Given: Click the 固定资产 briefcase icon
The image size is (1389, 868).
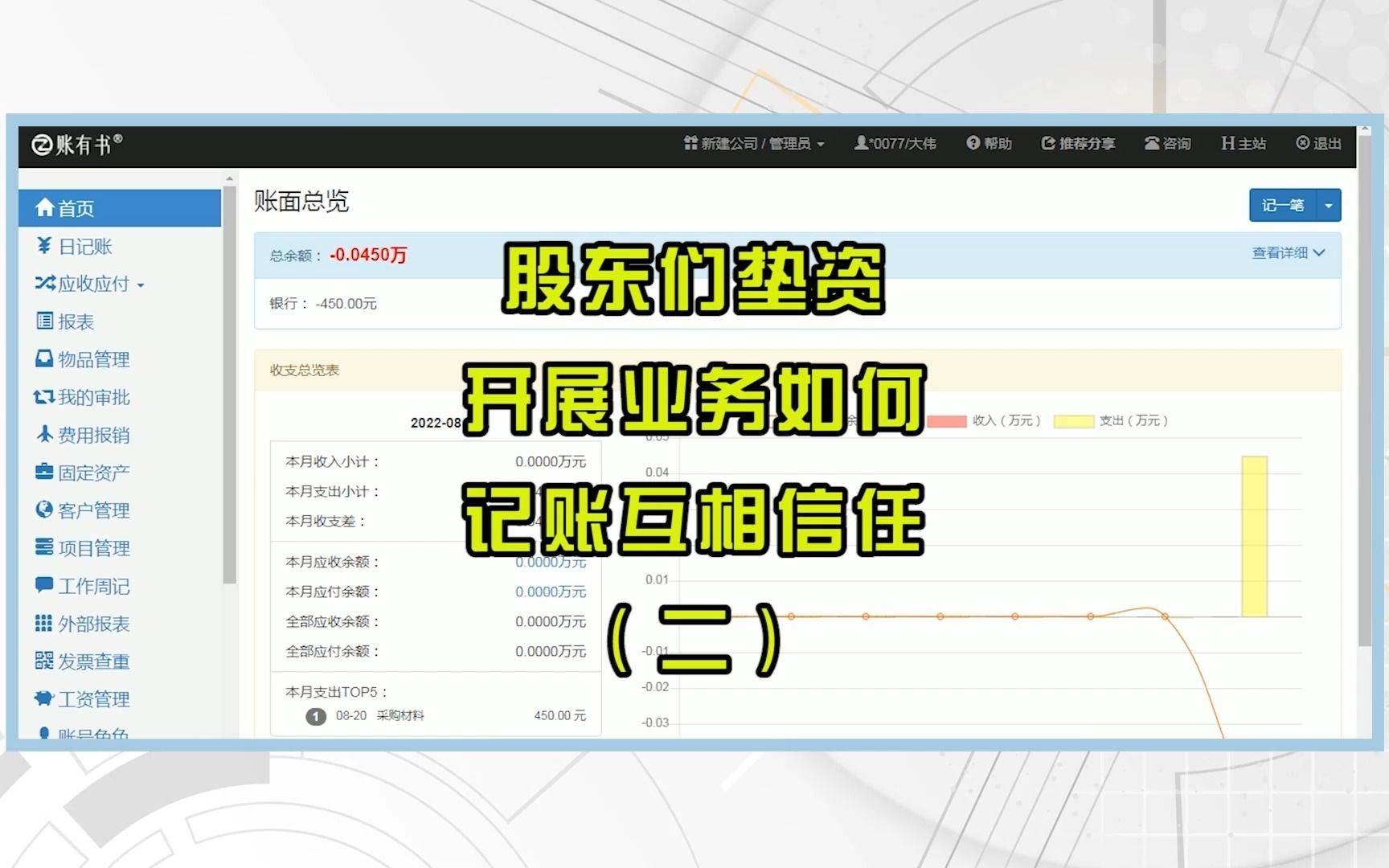Looking at the screenshot, I should tap(44, 472).
